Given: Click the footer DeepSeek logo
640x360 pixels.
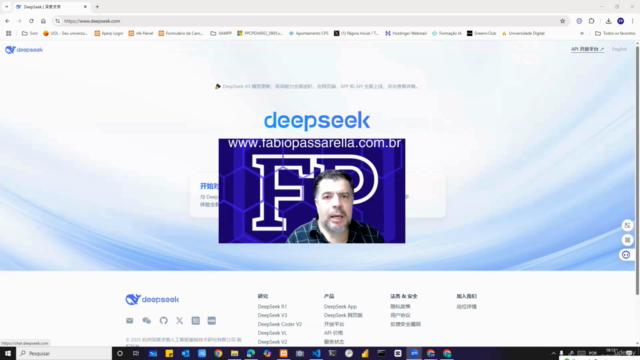Looking at the screenshot, I should 152,299.
